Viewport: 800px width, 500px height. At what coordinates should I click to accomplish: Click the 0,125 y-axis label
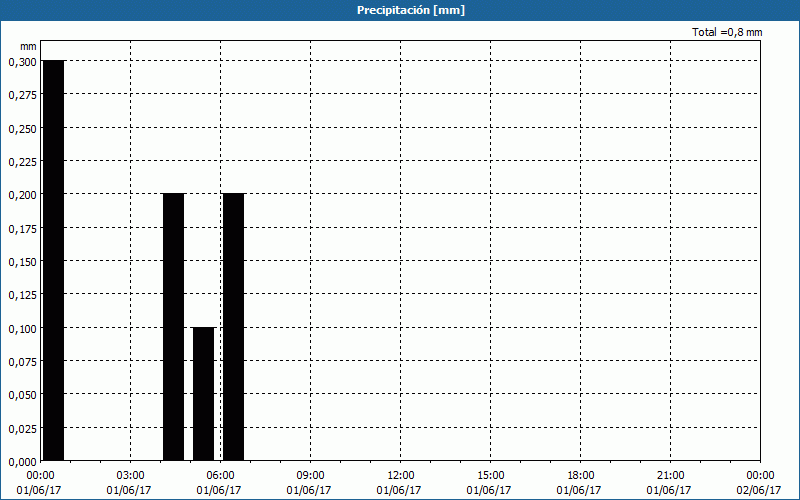point(22,295)
